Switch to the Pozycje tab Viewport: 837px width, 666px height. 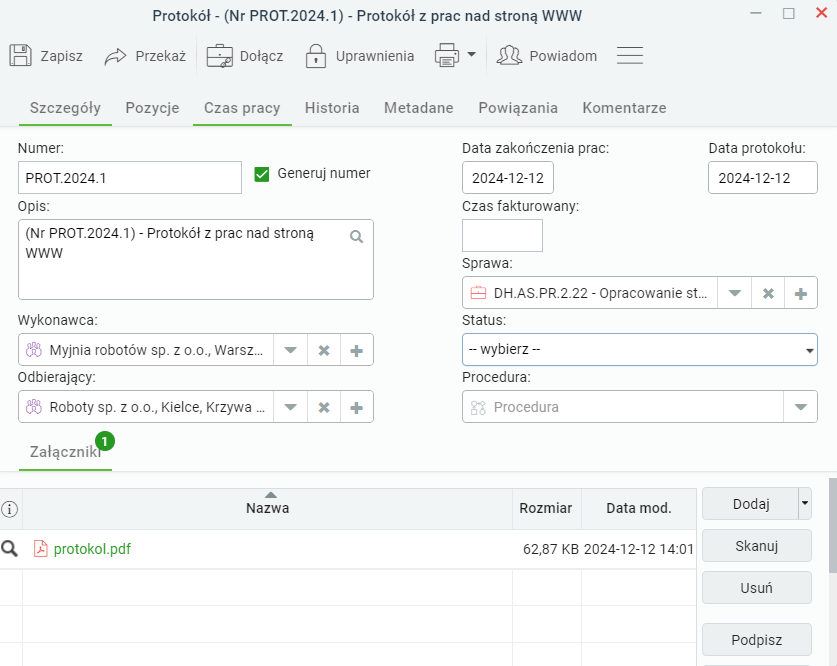pos(152,108)
